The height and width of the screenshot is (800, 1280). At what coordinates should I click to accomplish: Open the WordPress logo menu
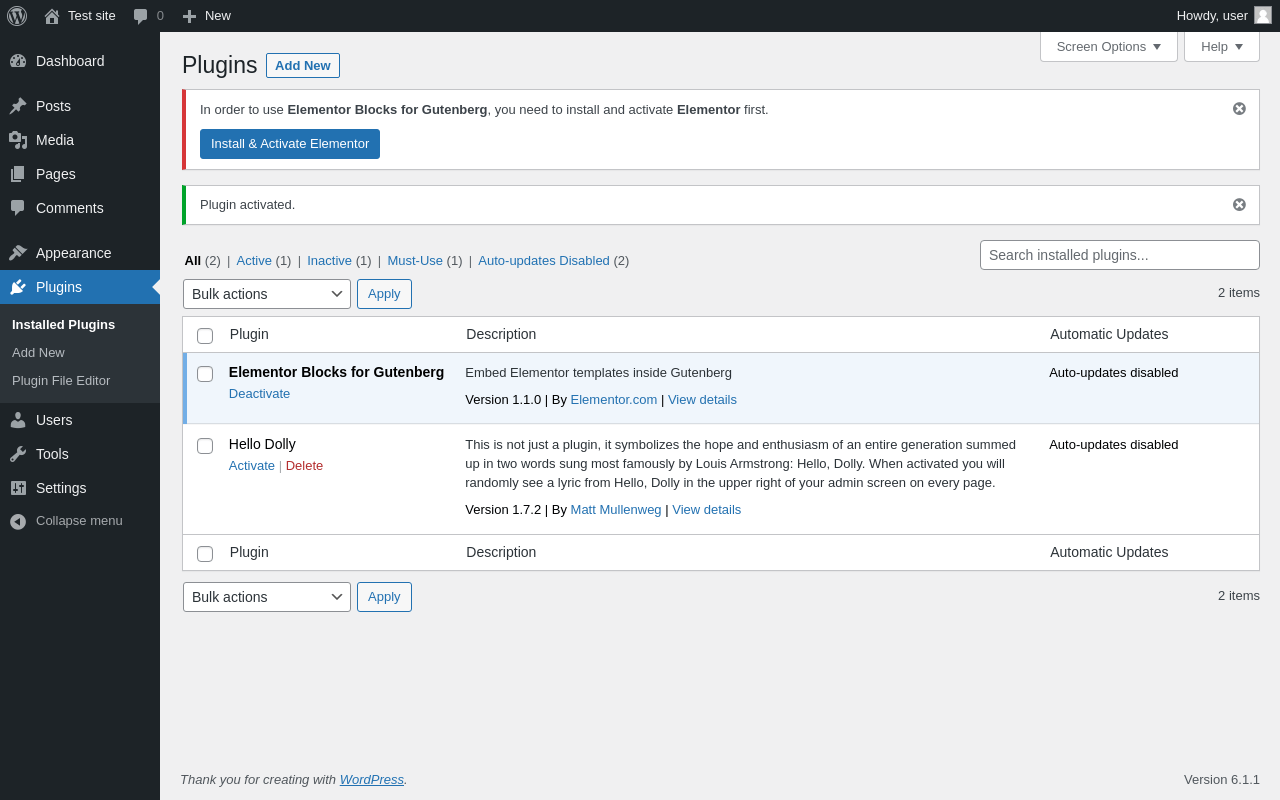pos(17,16)
